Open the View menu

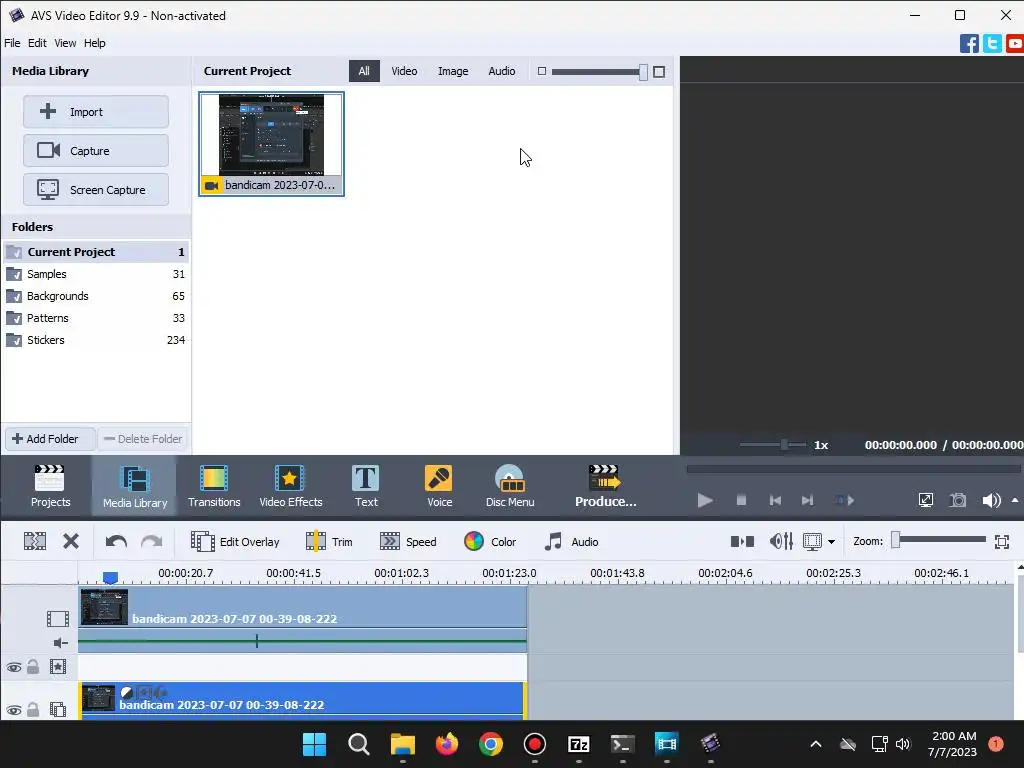click(65, 43)
